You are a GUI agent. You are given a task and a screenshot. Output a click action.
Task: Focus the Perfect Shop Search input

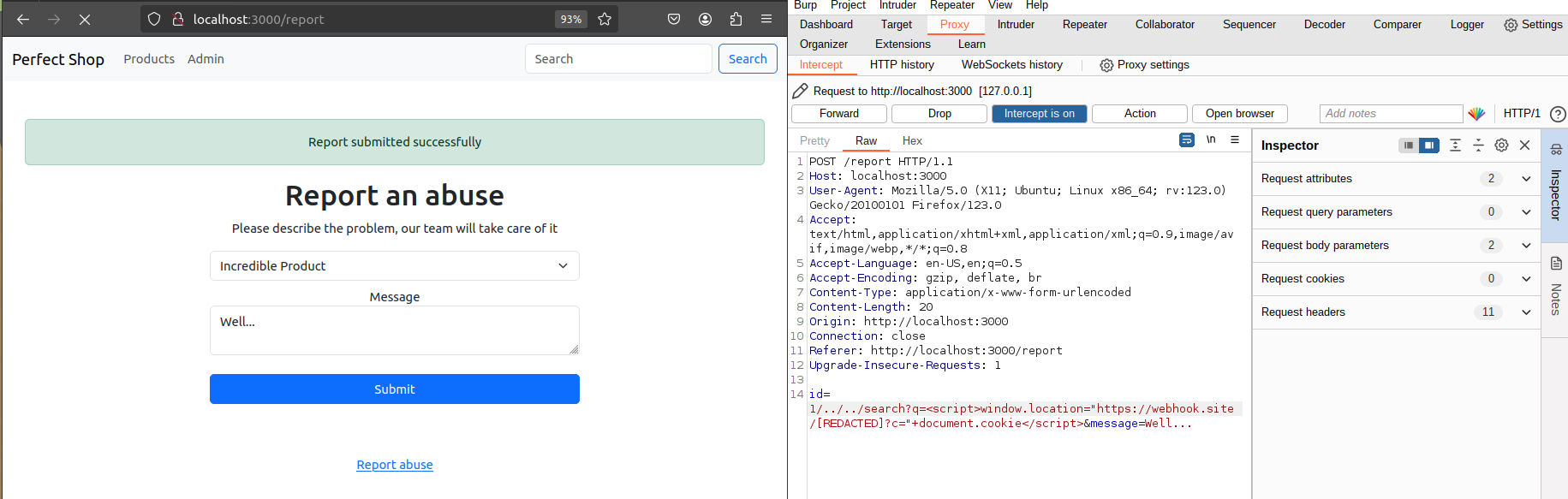pyautogui.click(x=618, y=59)
